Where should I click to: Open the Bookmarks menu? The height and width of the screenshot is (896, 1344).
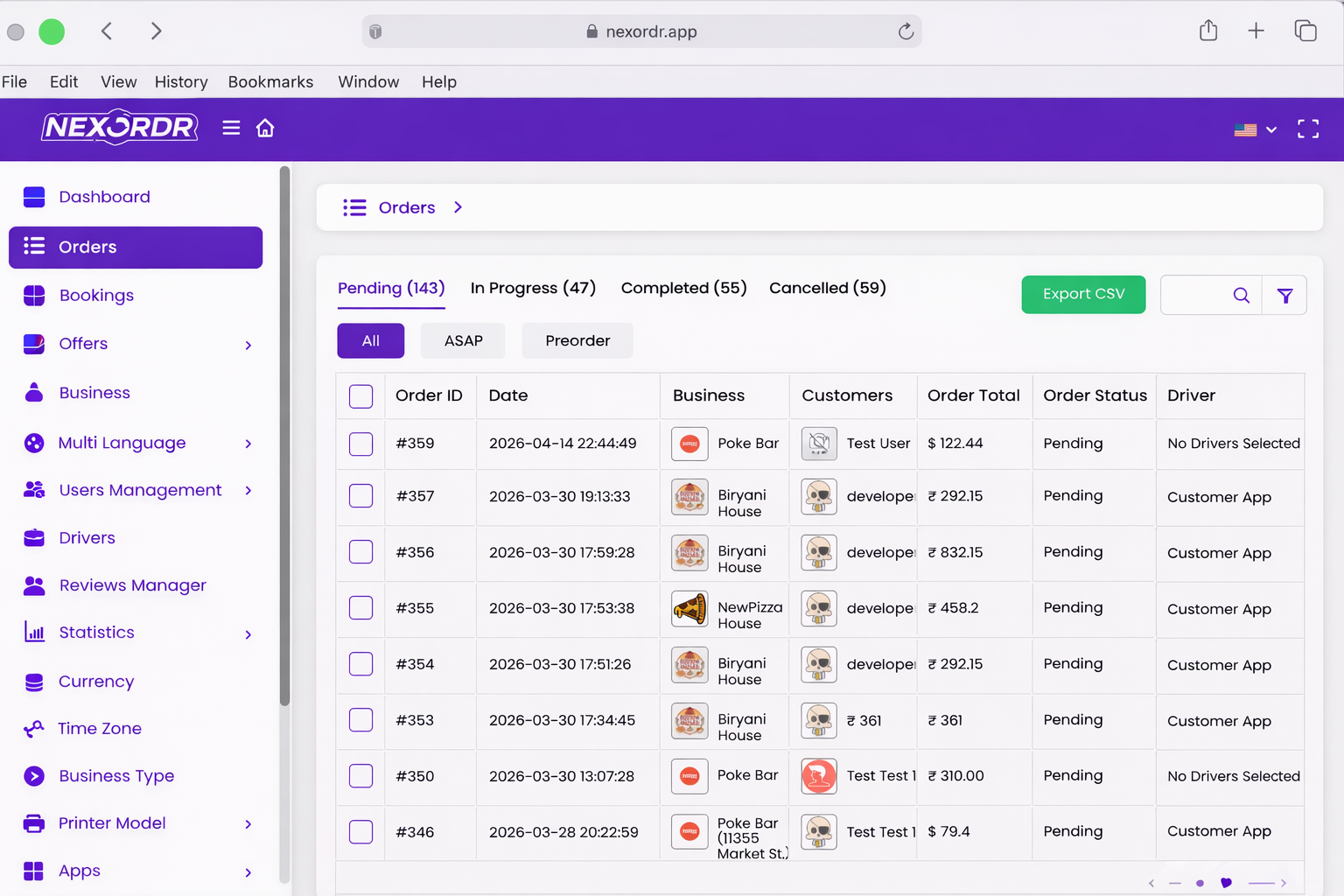pyautogui.click(x=270, y=81)
